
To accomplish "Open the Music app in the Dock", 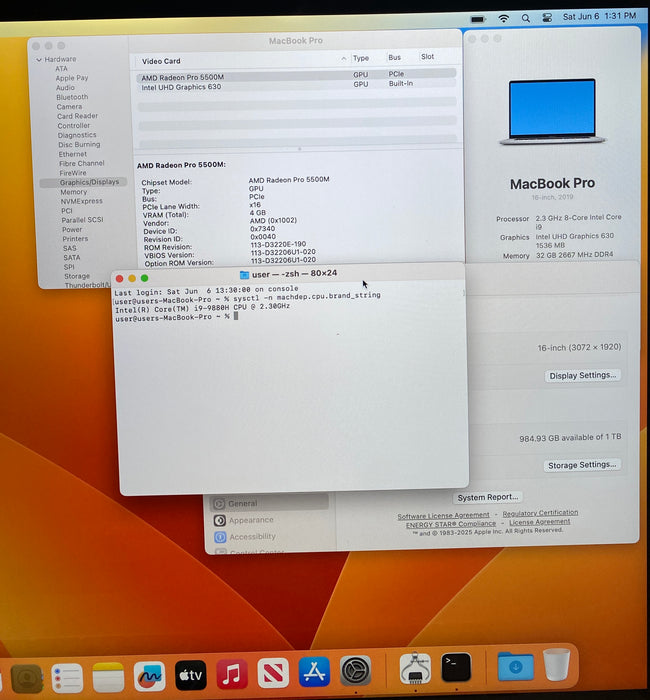I will (232, 674).
